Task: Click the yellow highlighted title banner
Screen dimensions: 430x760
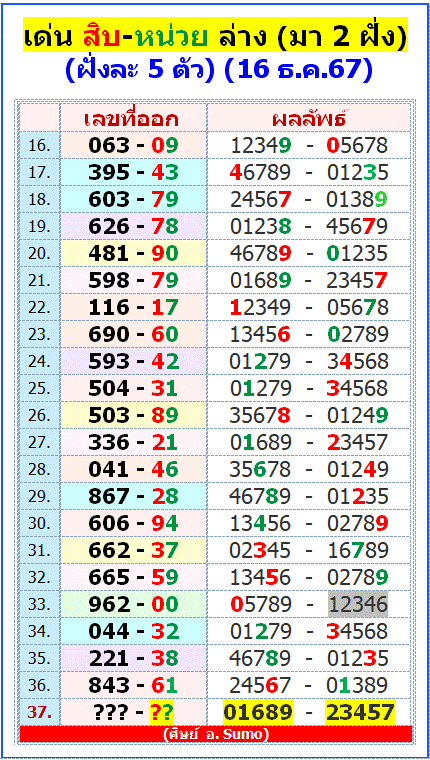Action: click(215, 36)
